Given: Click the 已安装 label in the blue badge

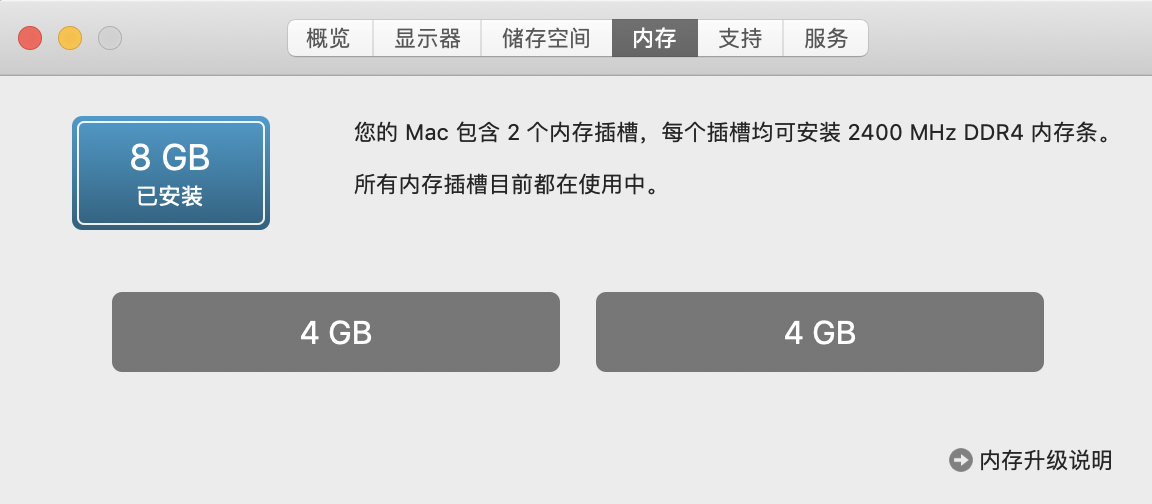Looking at the screenshot, I should (170, 196).
